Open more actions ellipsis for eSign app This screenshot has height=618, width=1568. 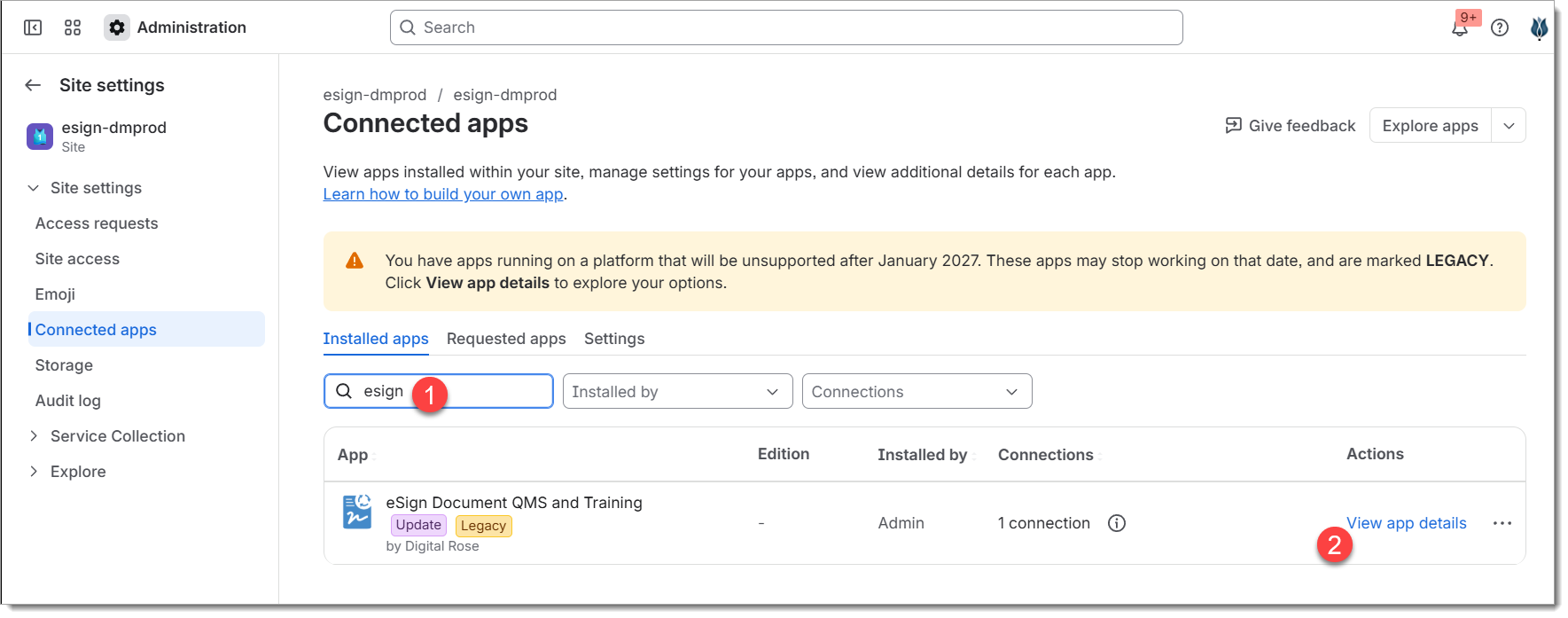[x=1502, y=523]
